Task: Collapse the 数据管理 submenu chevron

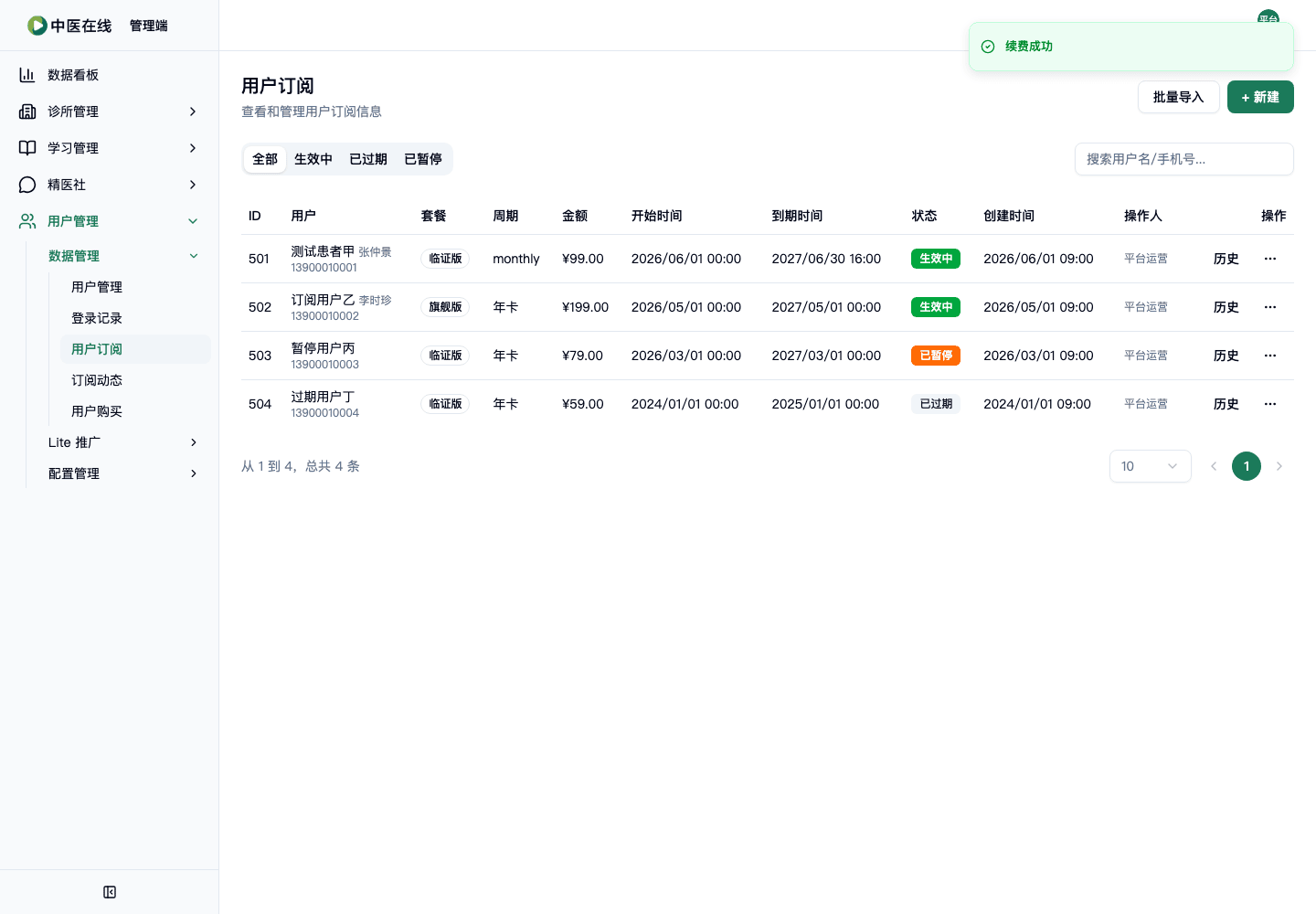Action: click(194, 256)
